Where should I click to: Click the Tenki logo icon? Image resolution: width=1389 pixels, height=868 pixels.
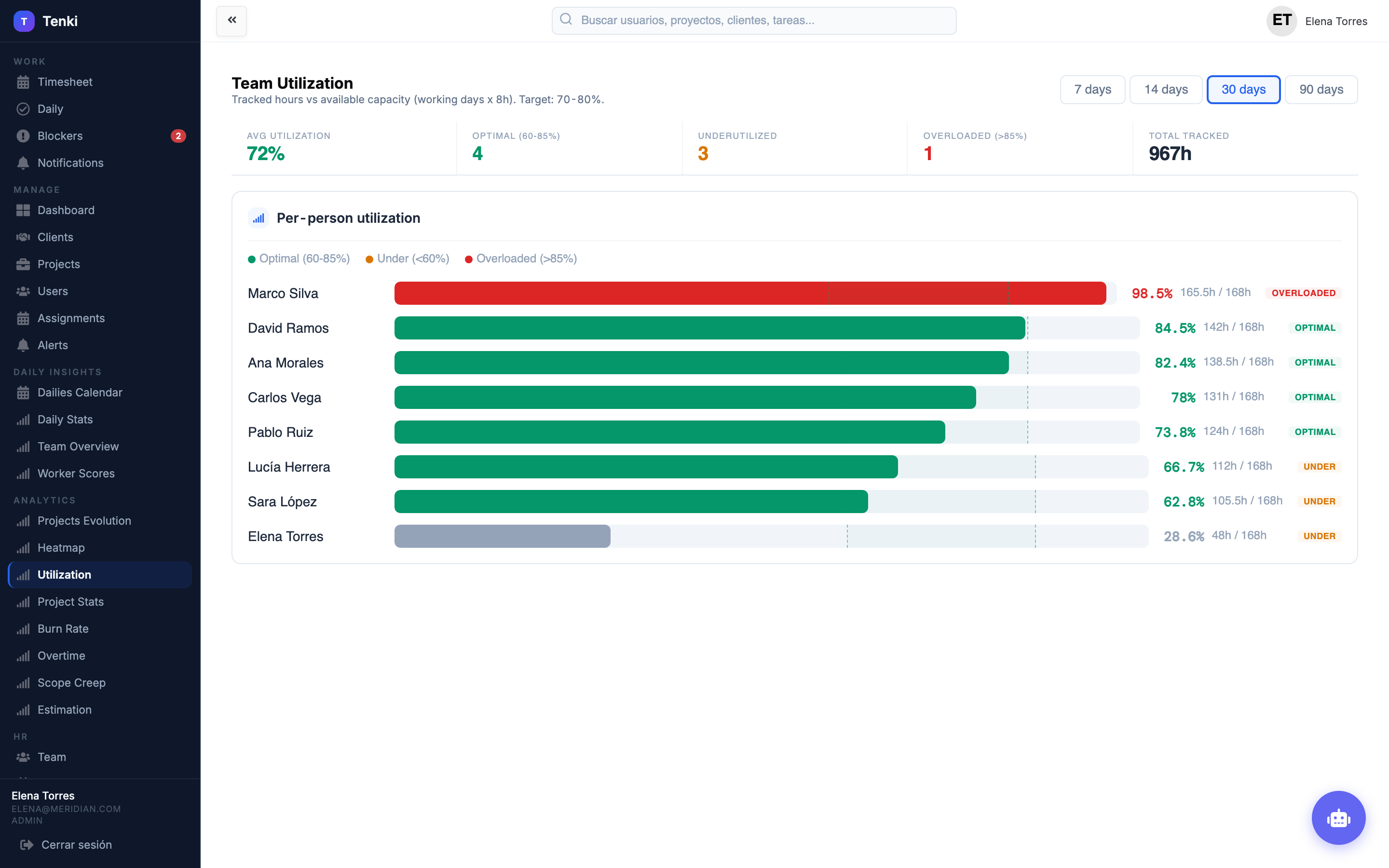(24, 21)
